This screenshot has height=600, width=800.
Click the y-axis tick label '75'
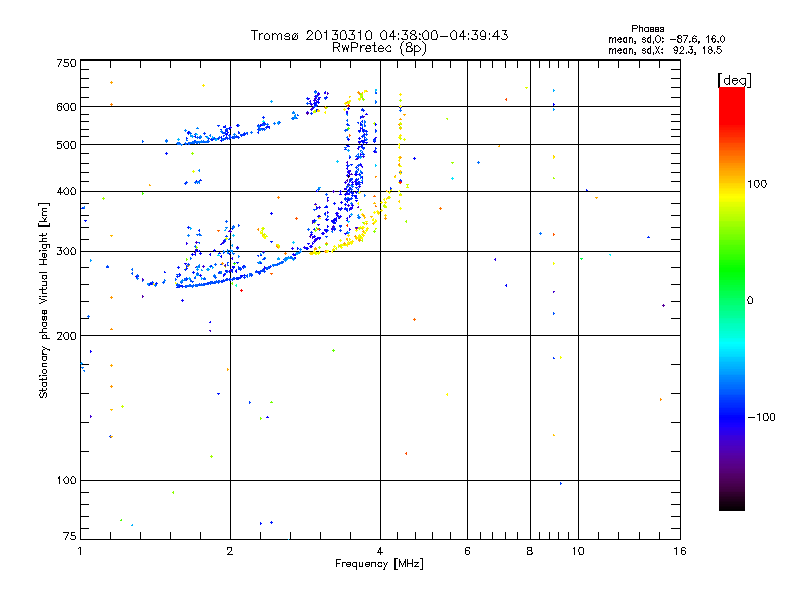[x=70, y=536]
